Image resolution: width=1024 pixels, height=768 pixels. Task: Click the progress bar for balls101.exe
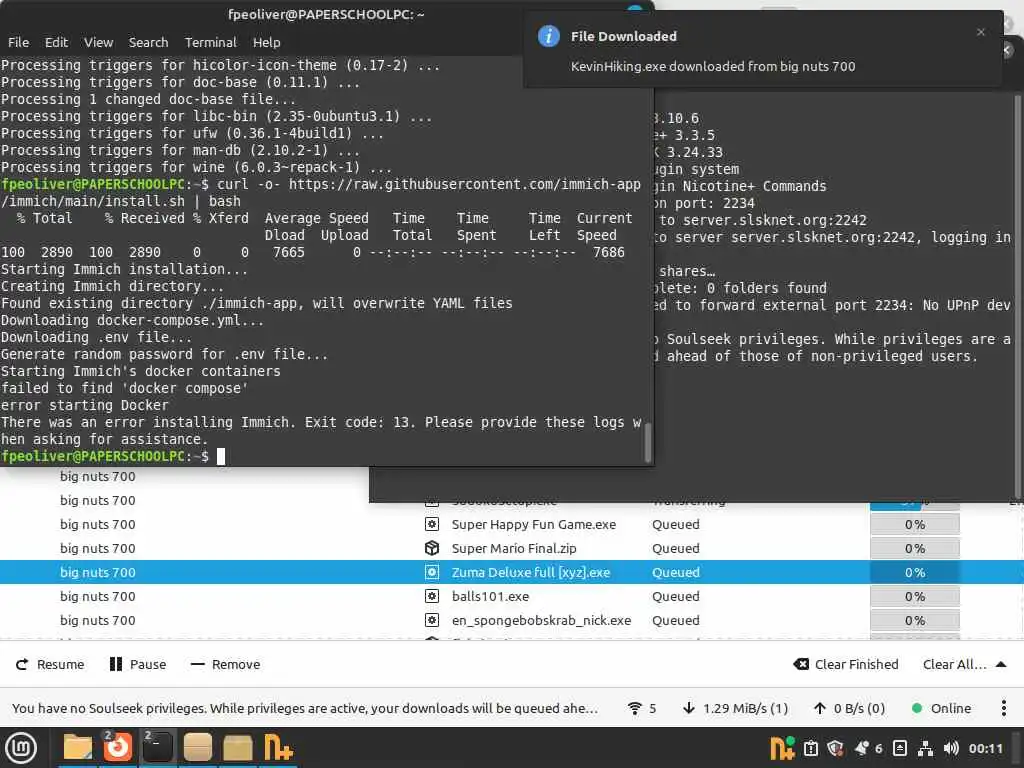point(914,596)
